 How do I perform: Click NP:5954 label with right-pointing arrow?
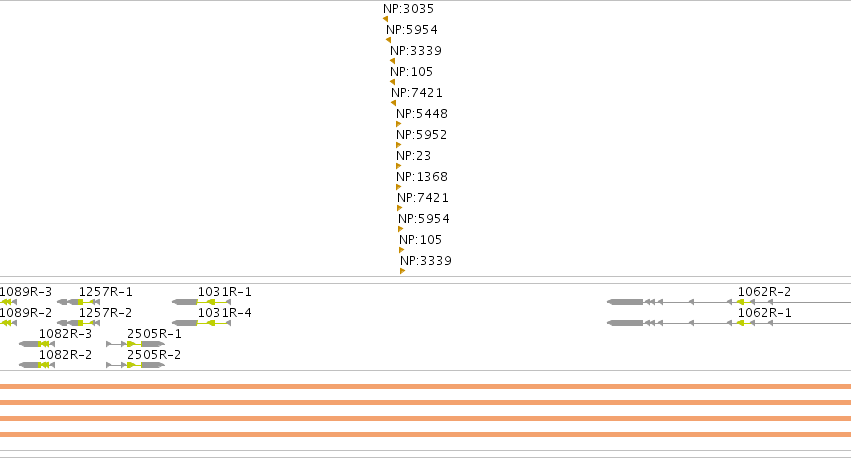[424, 219]
